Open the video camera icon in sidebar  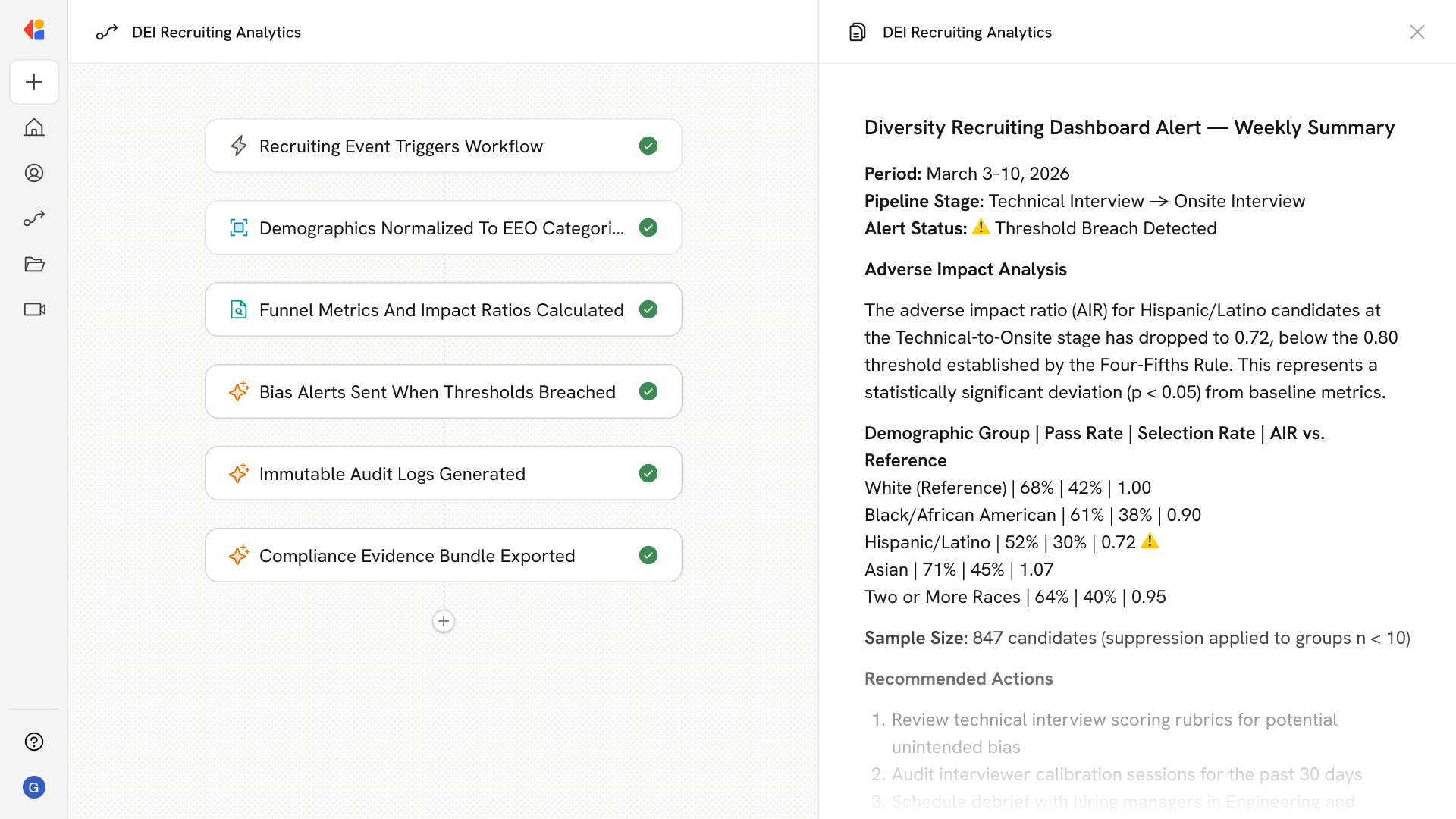[x=34, y=309]
